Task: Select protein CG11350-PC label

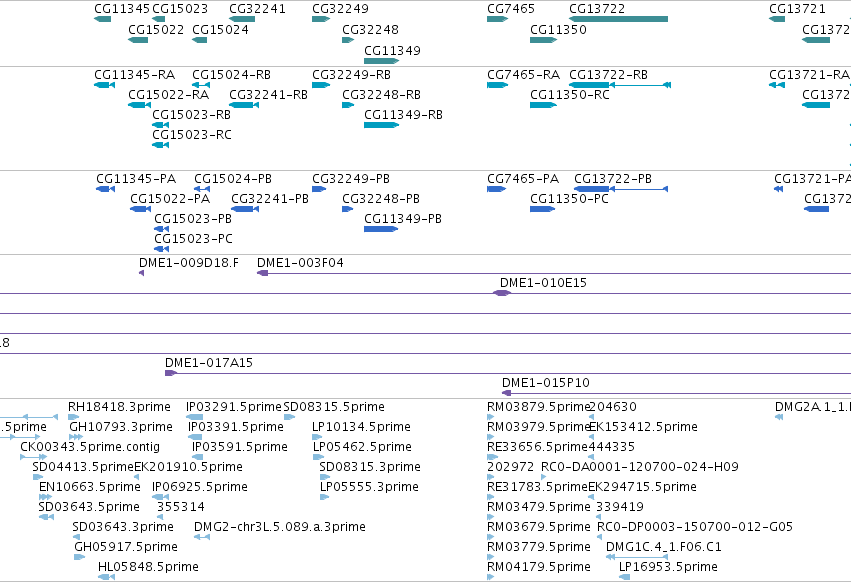Action: 569,199
